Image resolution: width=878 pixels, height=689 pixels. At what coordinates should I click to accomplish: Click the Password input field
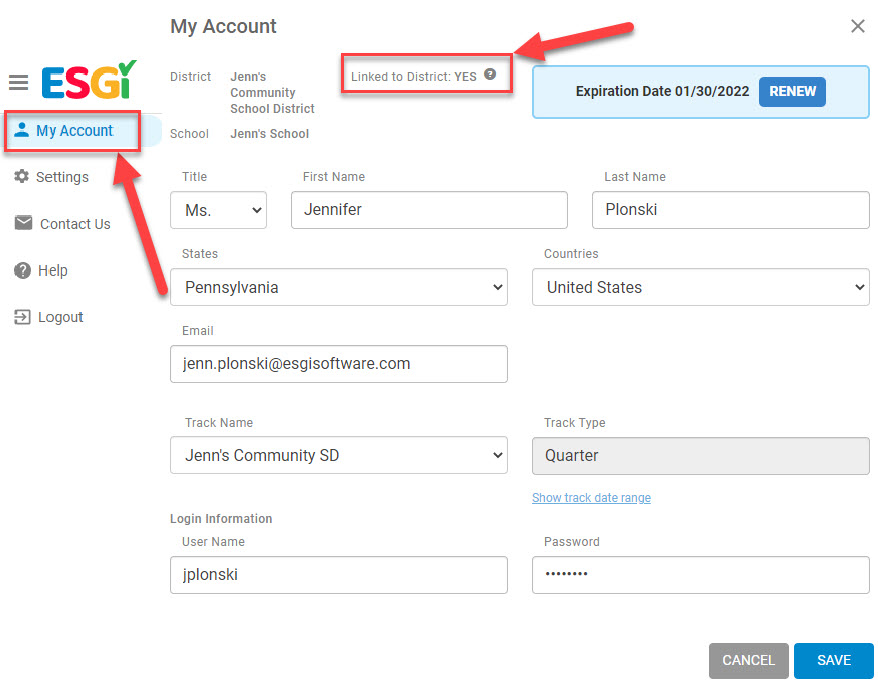coord(700,575)
